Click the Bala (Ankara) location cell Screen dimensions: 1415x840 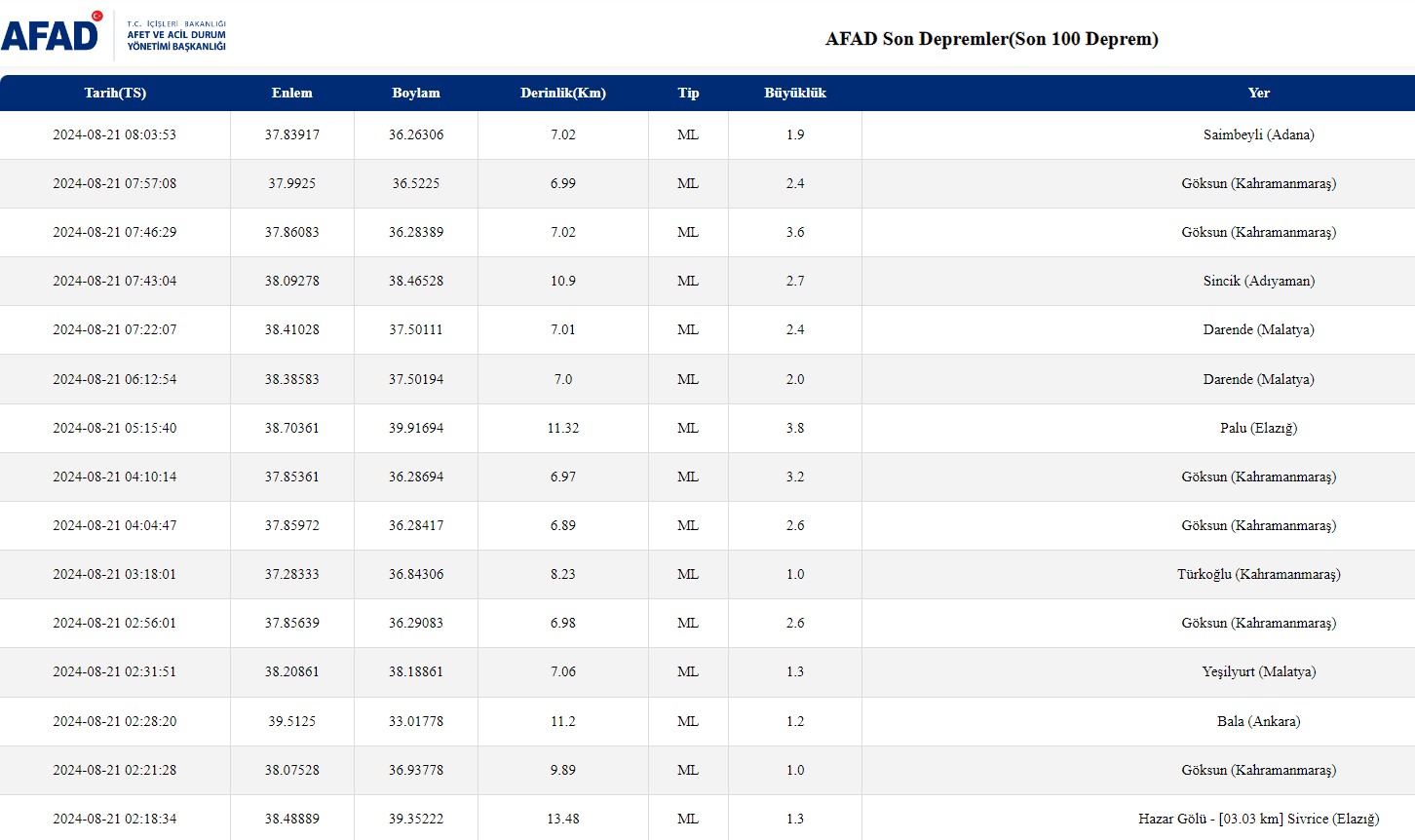(1259, 721)
